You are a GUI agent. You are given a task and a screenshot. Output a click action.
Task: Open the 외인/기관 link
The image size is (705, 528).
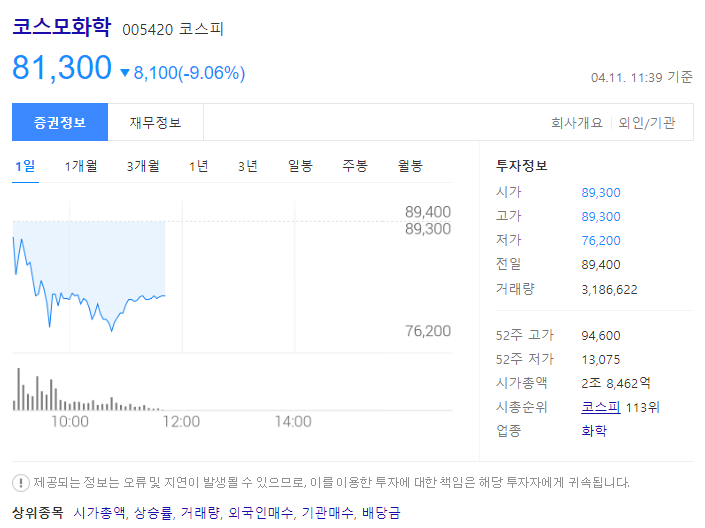647,122
